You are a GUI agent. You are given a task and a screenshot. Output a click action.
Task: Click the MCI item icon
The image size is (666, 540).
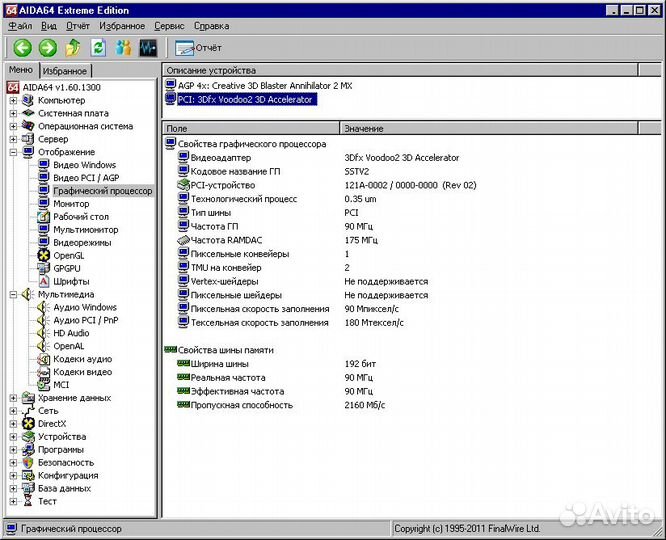(x=44, y=385)
